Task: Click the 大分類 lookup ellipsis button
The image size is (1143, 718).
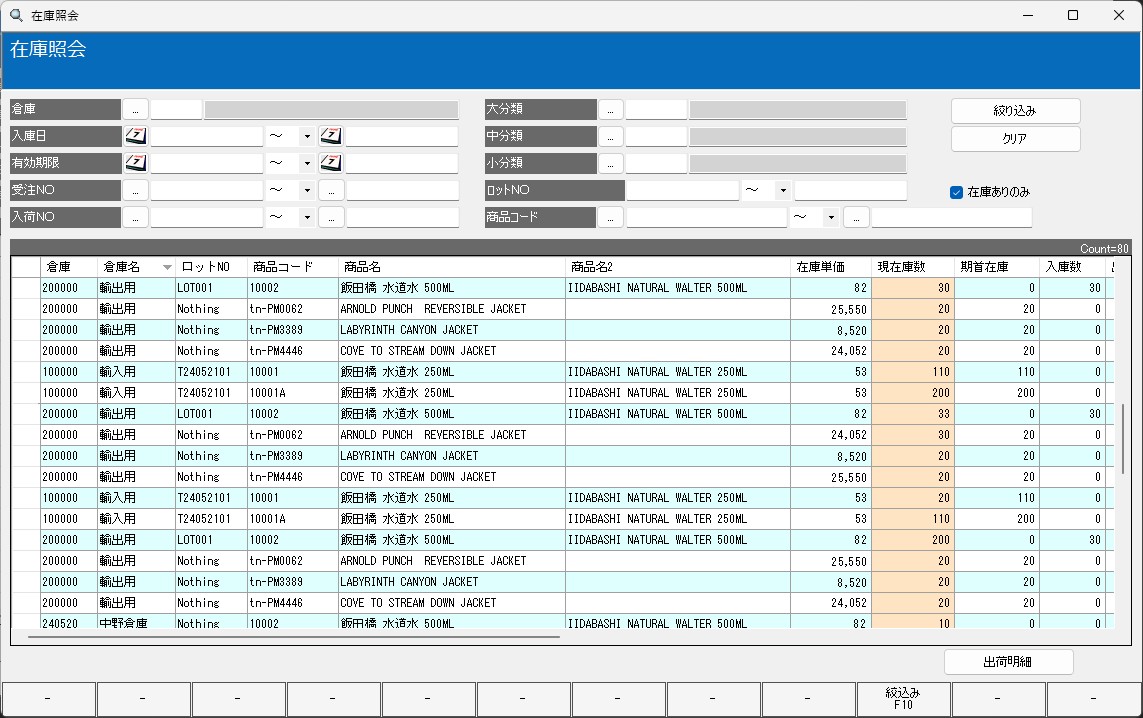Action: tap(611, 109)
